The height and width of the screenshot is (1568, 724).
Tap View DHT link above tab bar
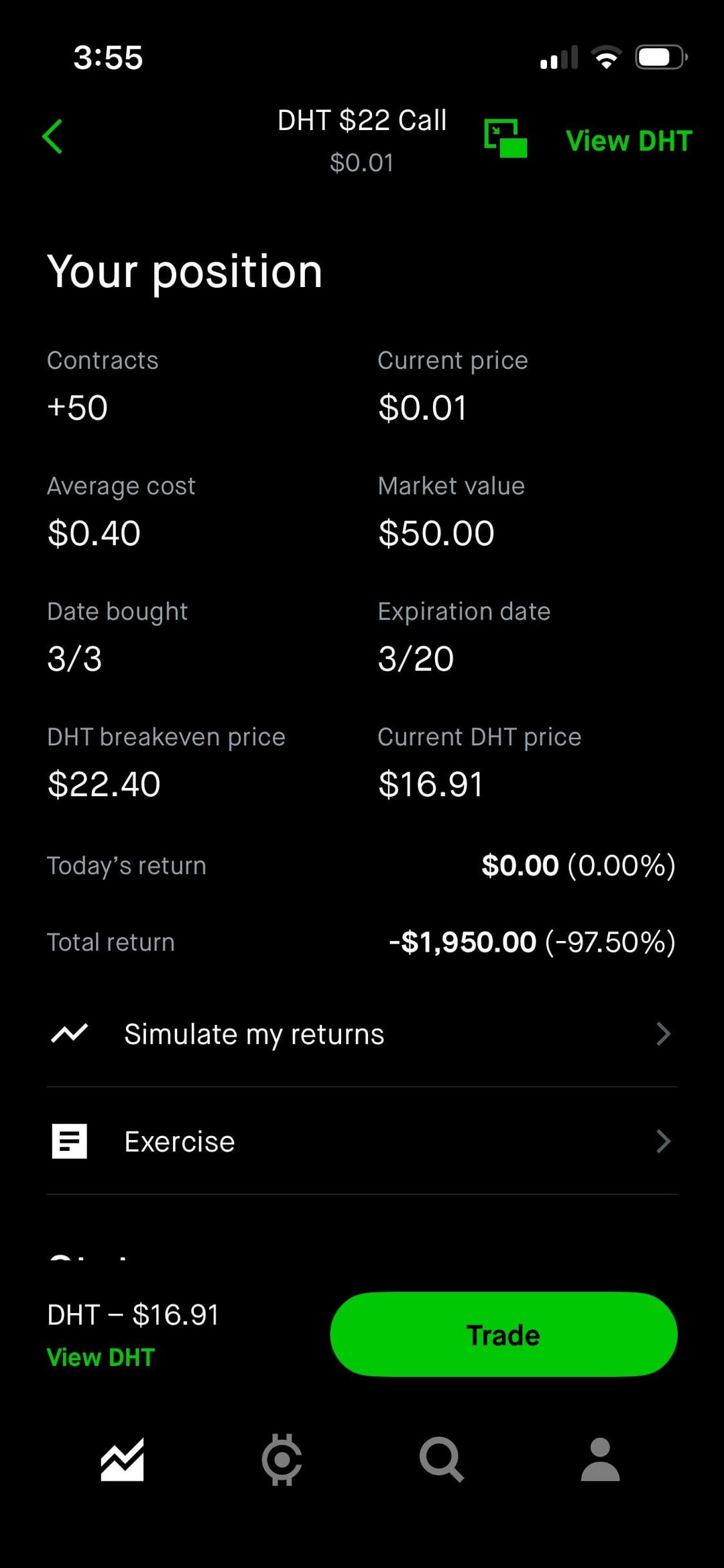(x=101, y=1357)
